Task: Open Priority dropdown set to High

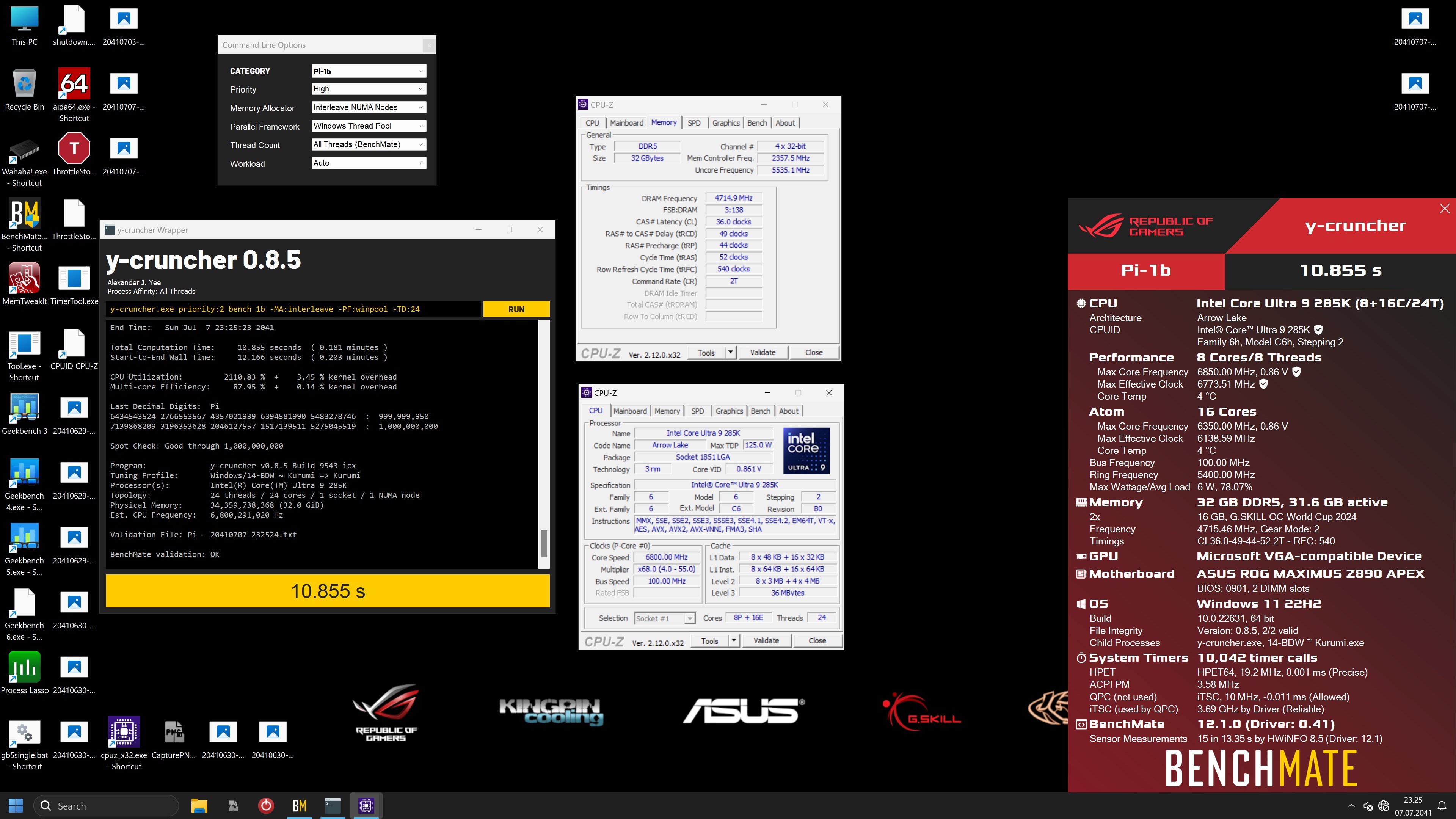Action: [369, 89]
